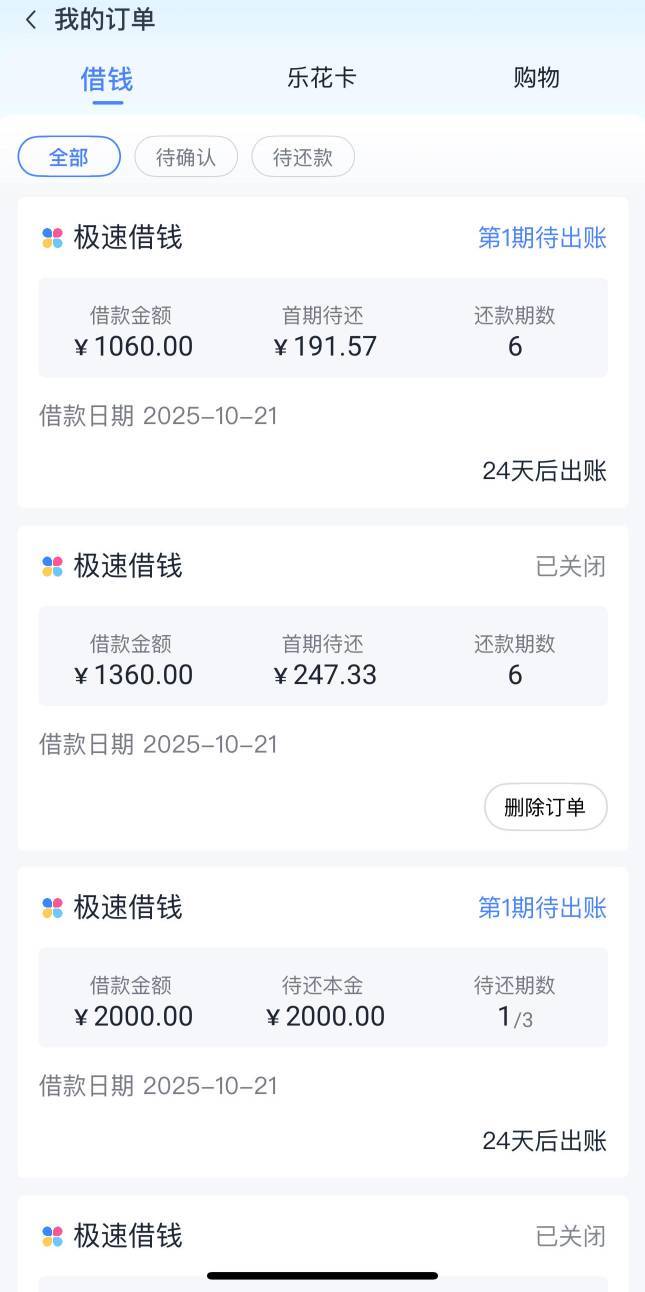The image size is (645, 1292).
Task: Tap the app logo on the ¥1360.00 order
Action: pos(52,566)
